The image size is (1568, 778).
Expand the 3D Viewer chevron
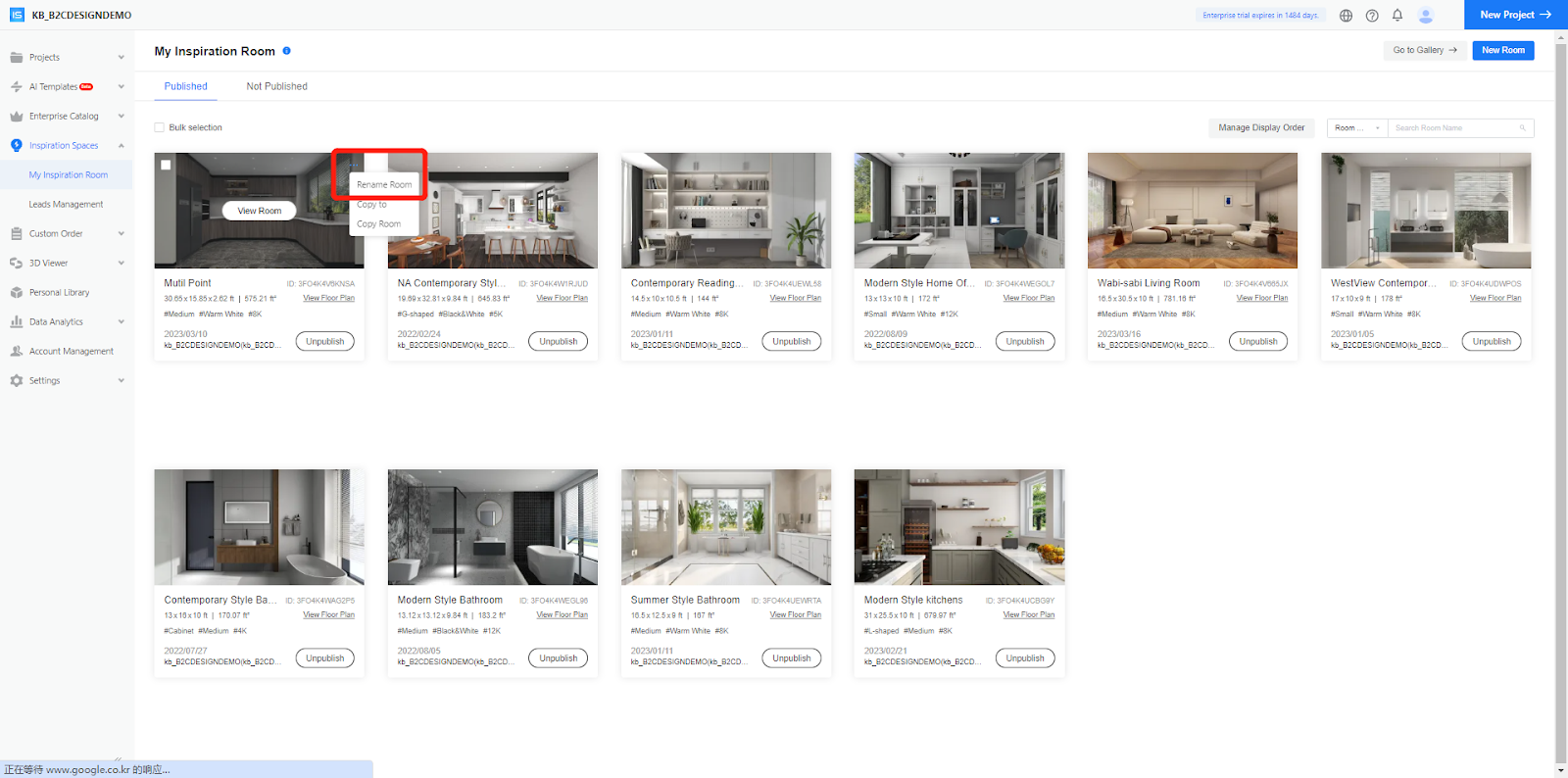122,264
